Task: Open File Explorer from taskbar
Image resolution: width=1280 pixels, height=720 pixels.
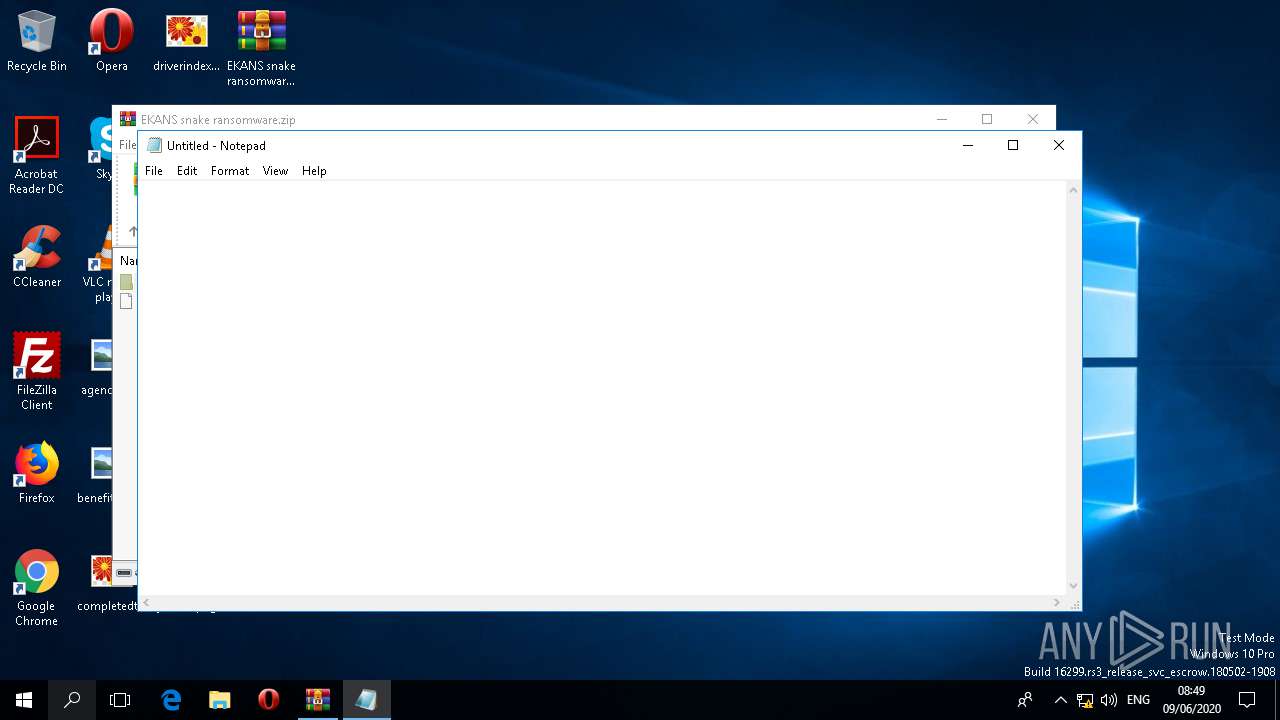Action: coord(220,700)
